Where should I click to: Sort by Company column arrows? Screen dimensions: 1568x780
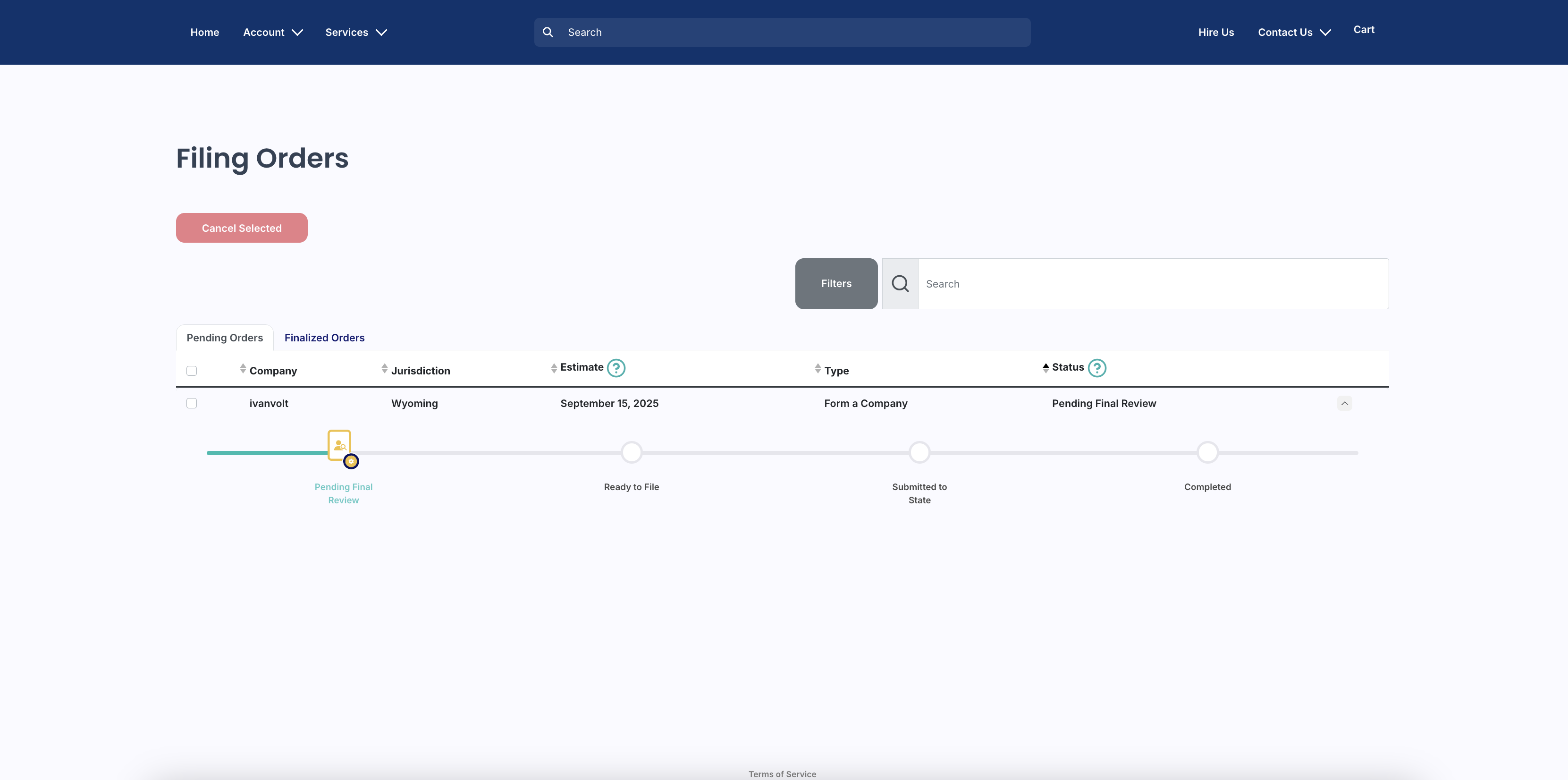[243, 369]
